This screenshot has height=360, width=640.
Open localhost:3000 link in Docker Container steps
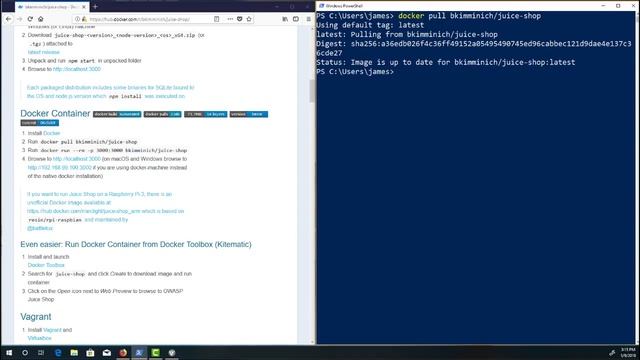click(77, 159)
